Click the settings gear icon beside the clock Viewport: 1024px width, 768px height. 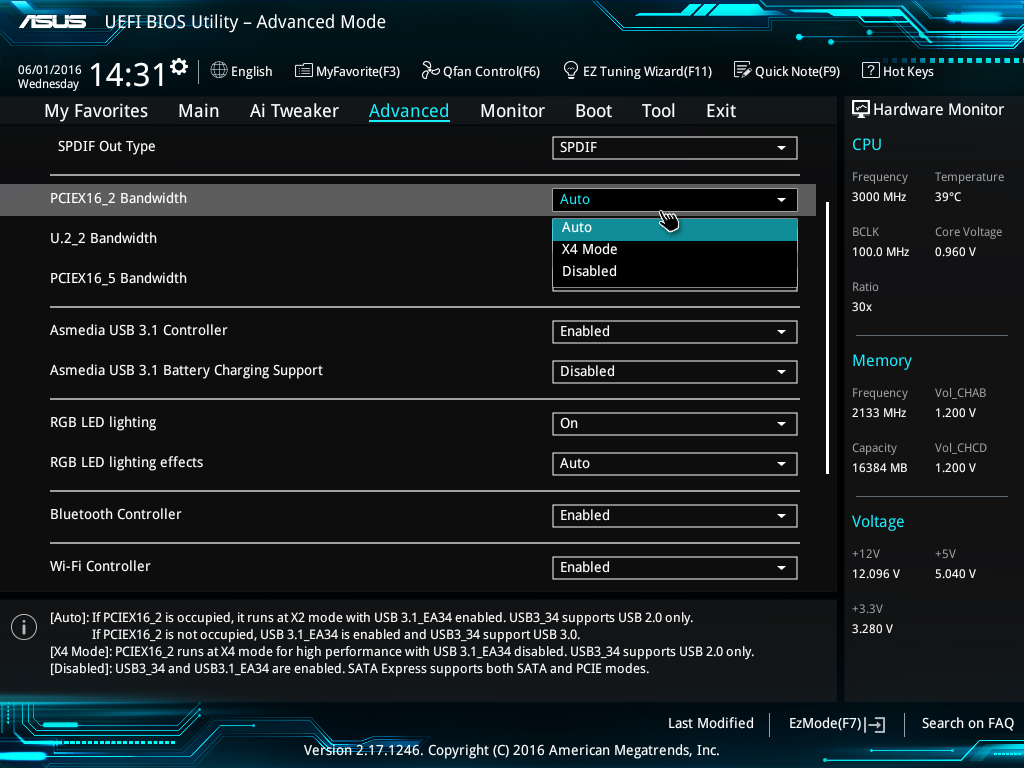click(x=179, y=67)
